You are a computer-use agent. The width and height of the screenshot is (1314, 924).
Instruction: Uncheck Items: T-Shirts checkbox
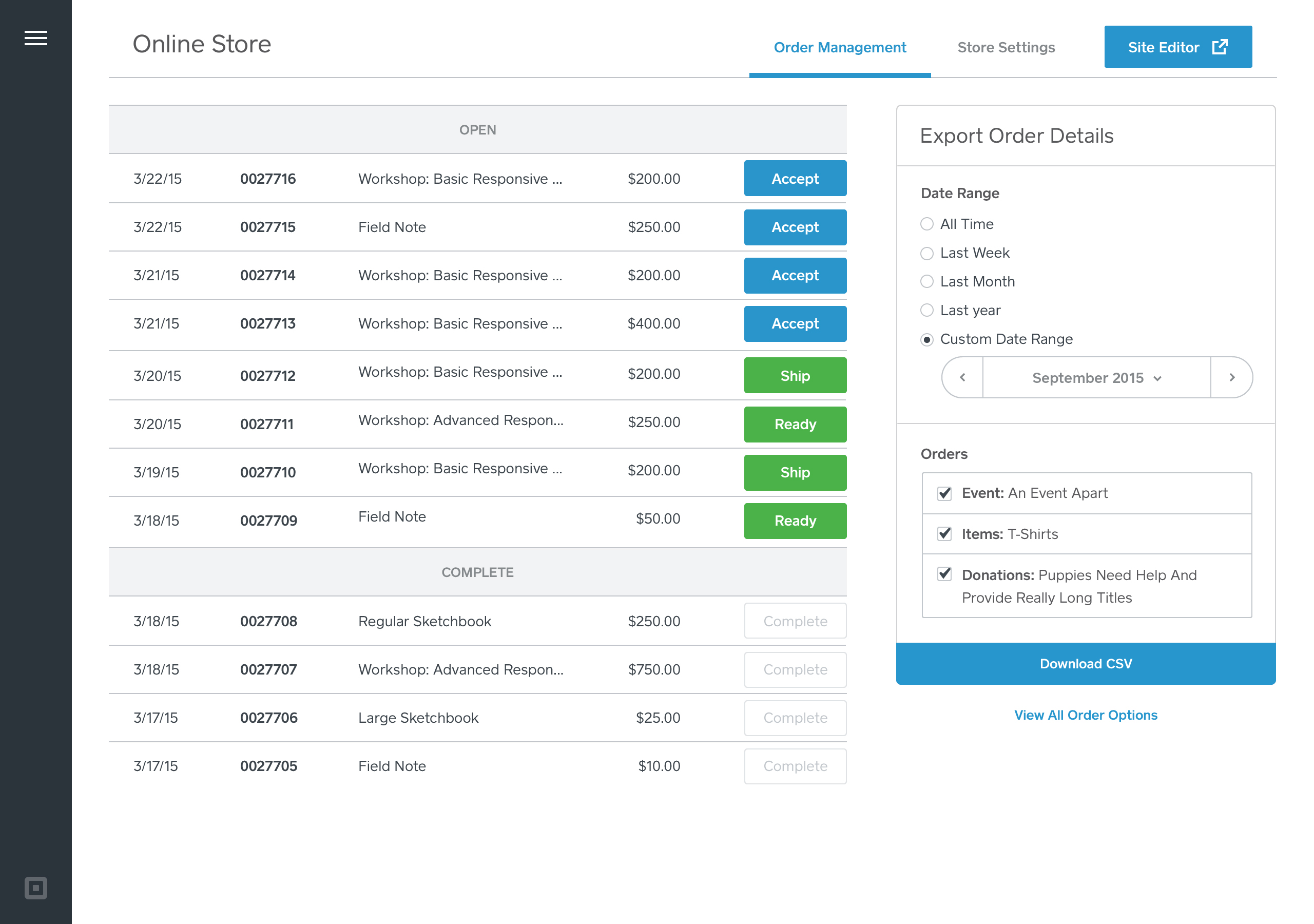click(x=944, y=534)
